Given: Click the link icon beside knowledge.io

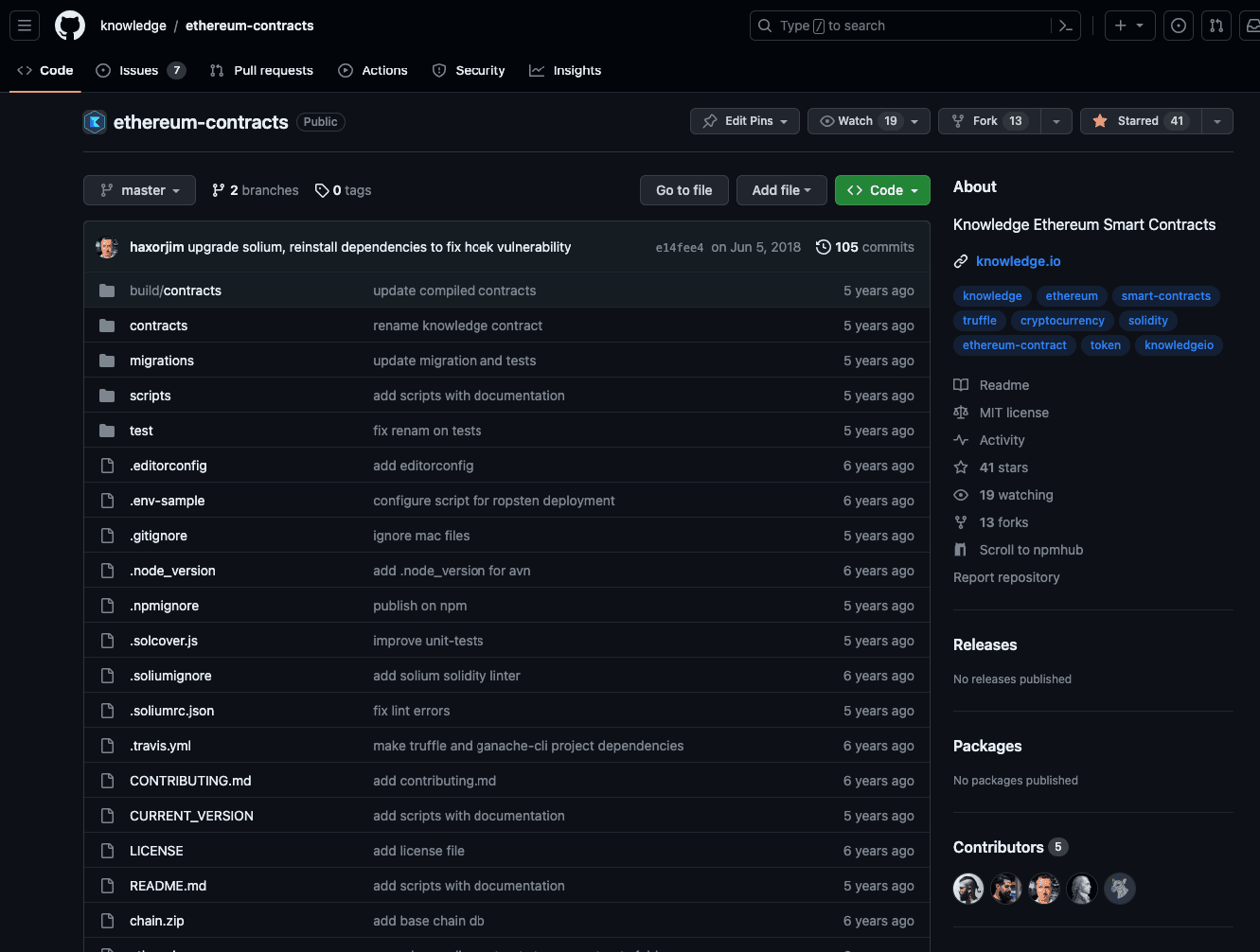Looking at the screenshot, I should point(961,261).
